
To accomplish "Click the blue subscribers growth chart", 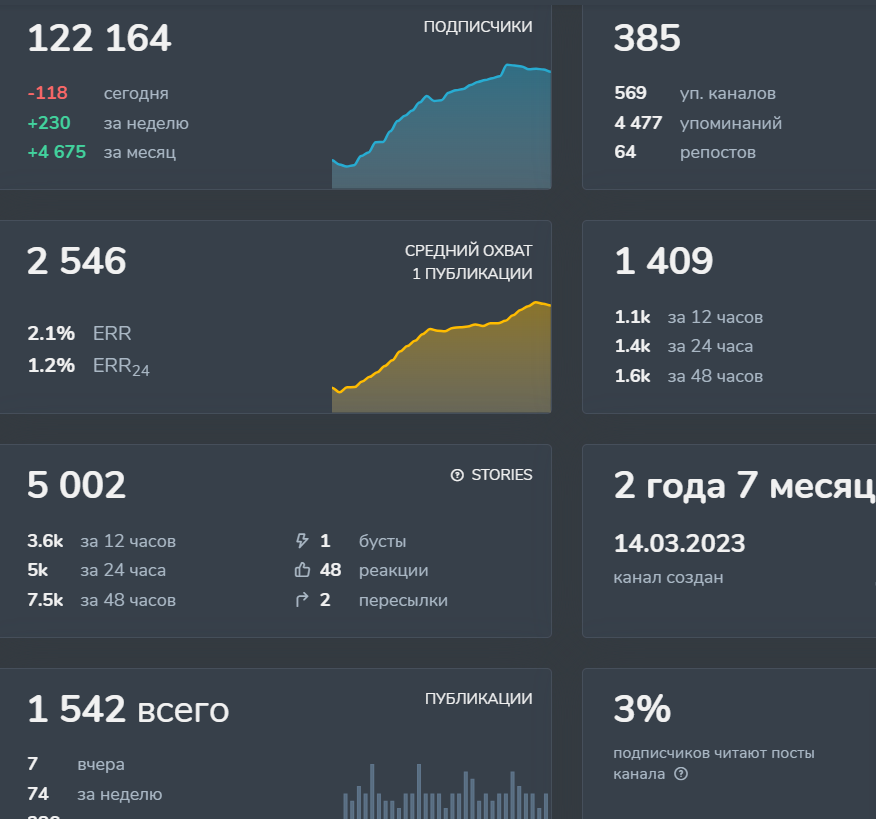I will point(441,126).
